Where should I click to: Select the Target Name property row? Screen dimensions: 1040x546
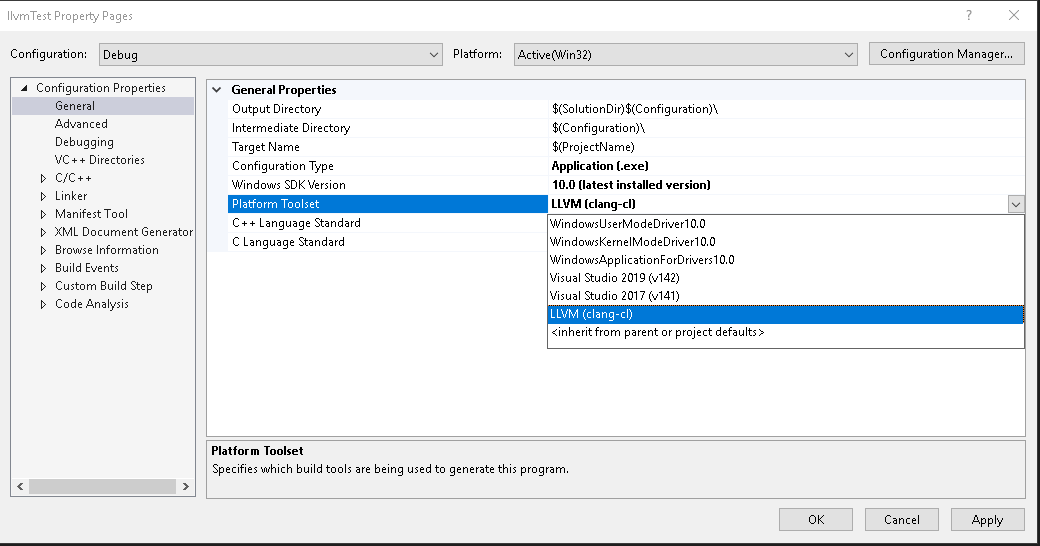coord(626,147)
